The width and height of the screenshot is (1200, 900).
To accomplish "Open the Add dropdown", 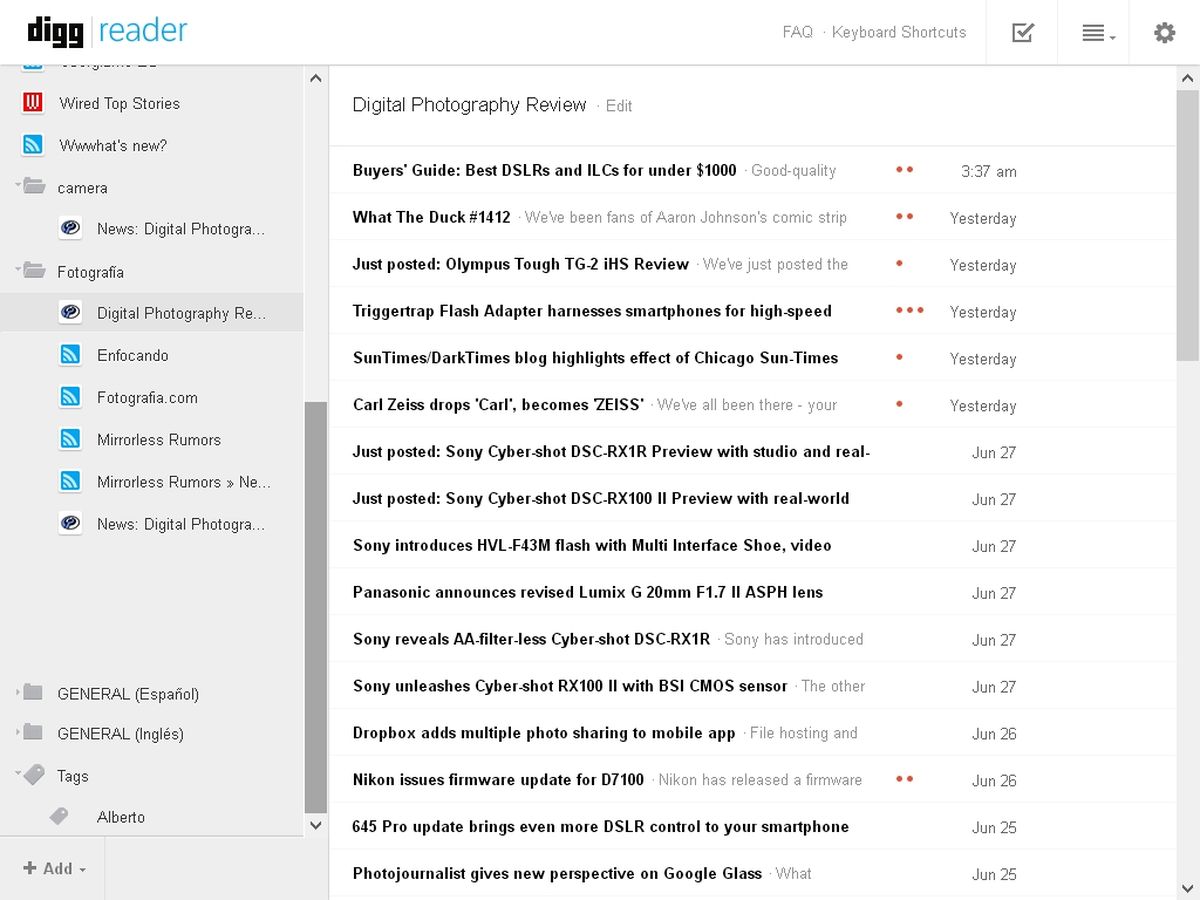I will coord(51,868).
